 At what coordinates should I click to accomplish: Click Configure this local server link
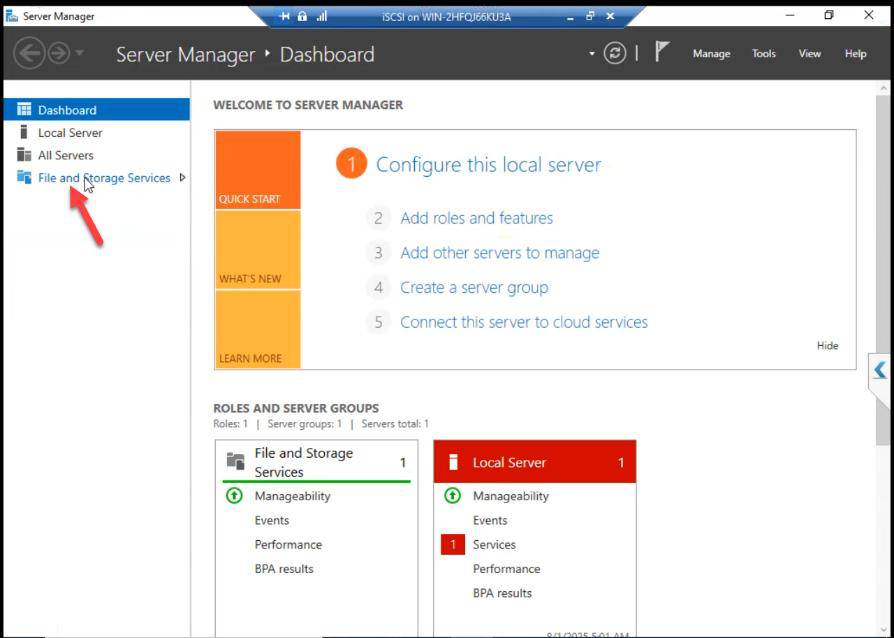click(489, 165)
